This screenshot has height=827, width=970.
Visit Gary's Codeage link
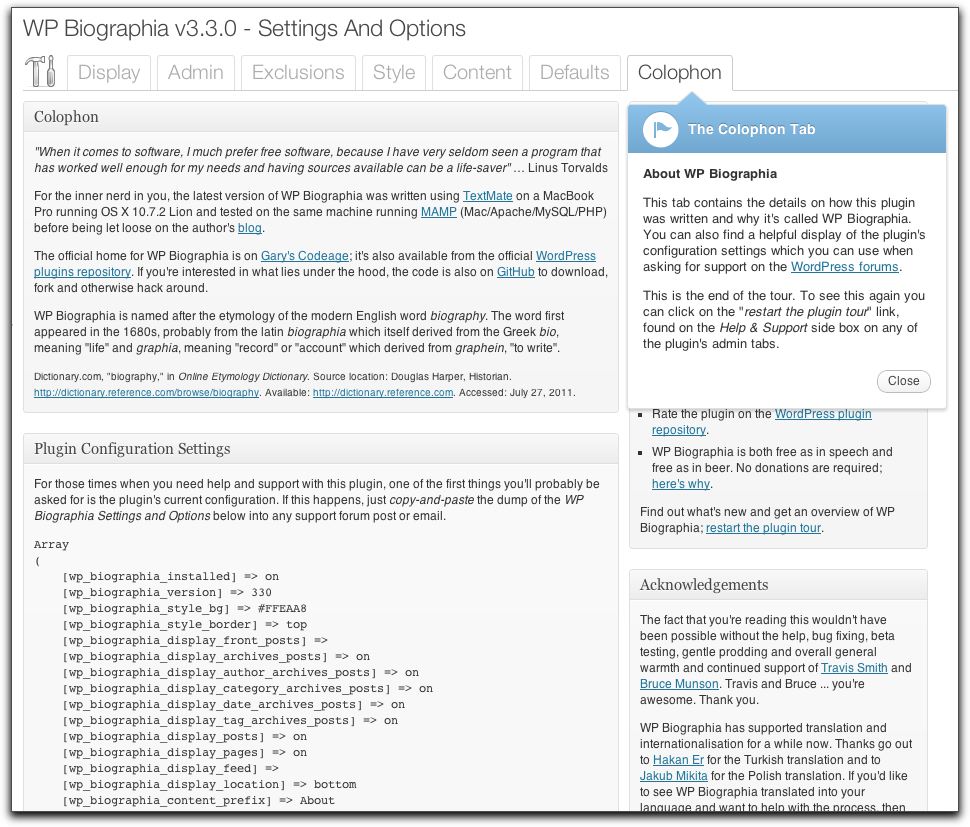(x=304, y=256)
